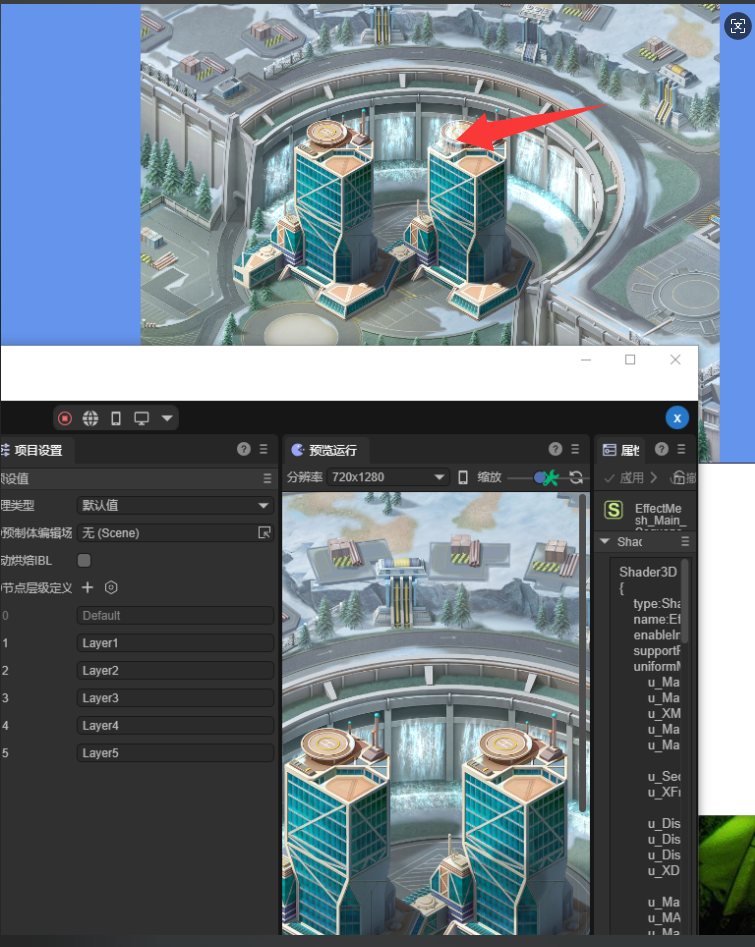
Task: Click the refresh icon in the preview toolbar
Action: (x=576, y=478)
